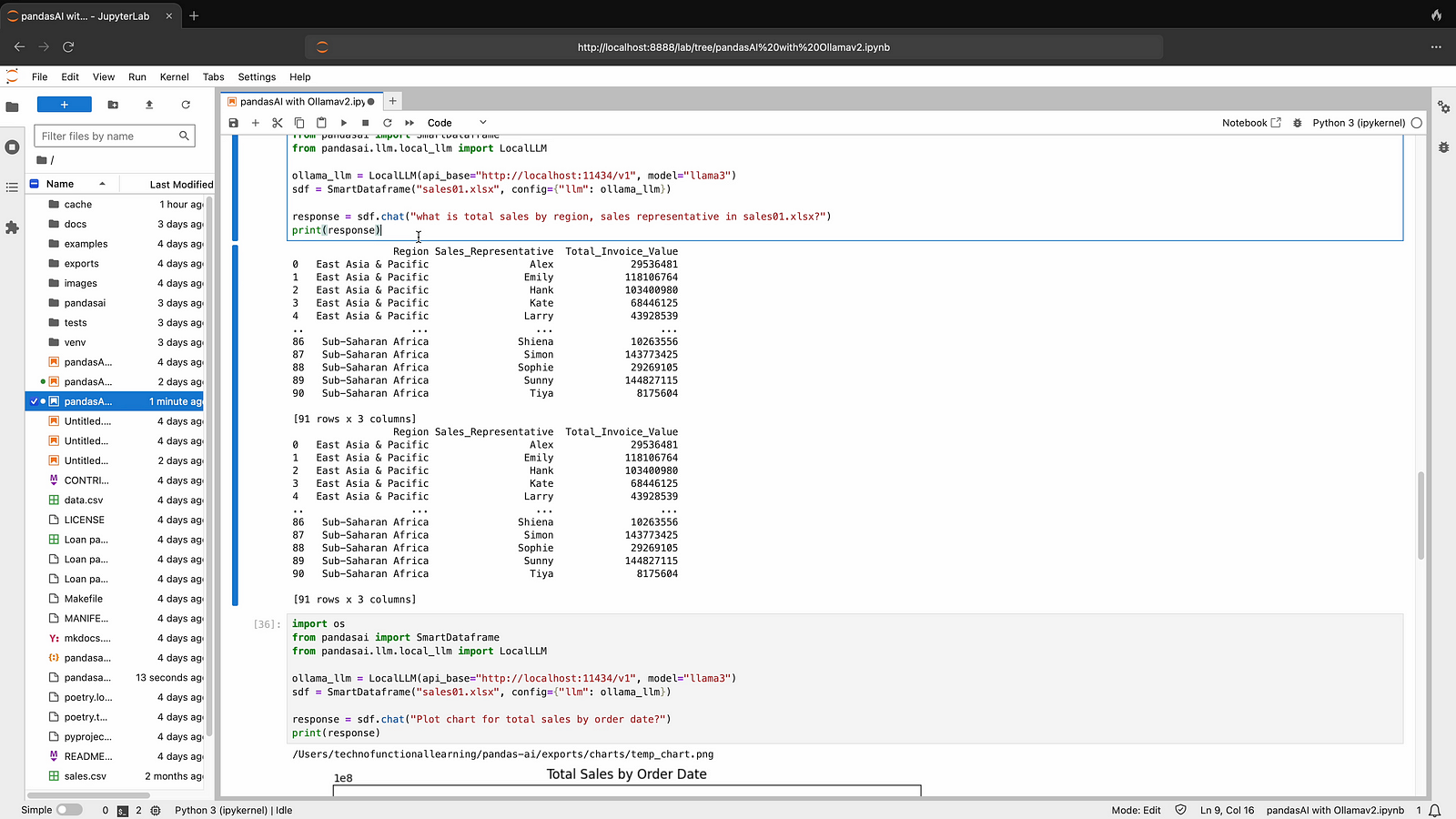Image resolution: width=1456 pixels, height=819 pixels.
Task: Open the cell type Code dropdown
Action: click(457, 123)
